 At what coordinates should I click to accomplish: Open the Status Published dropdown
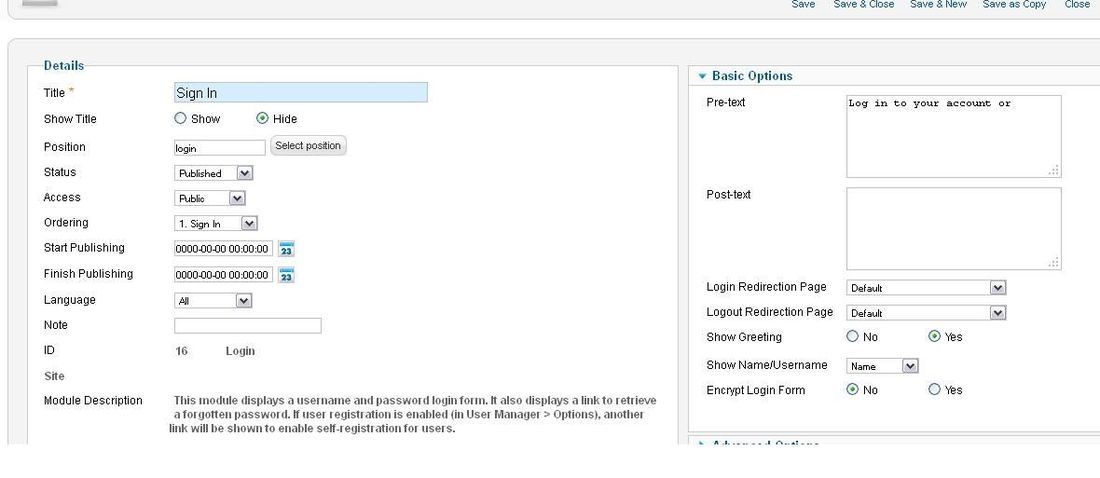pos(213,173)
